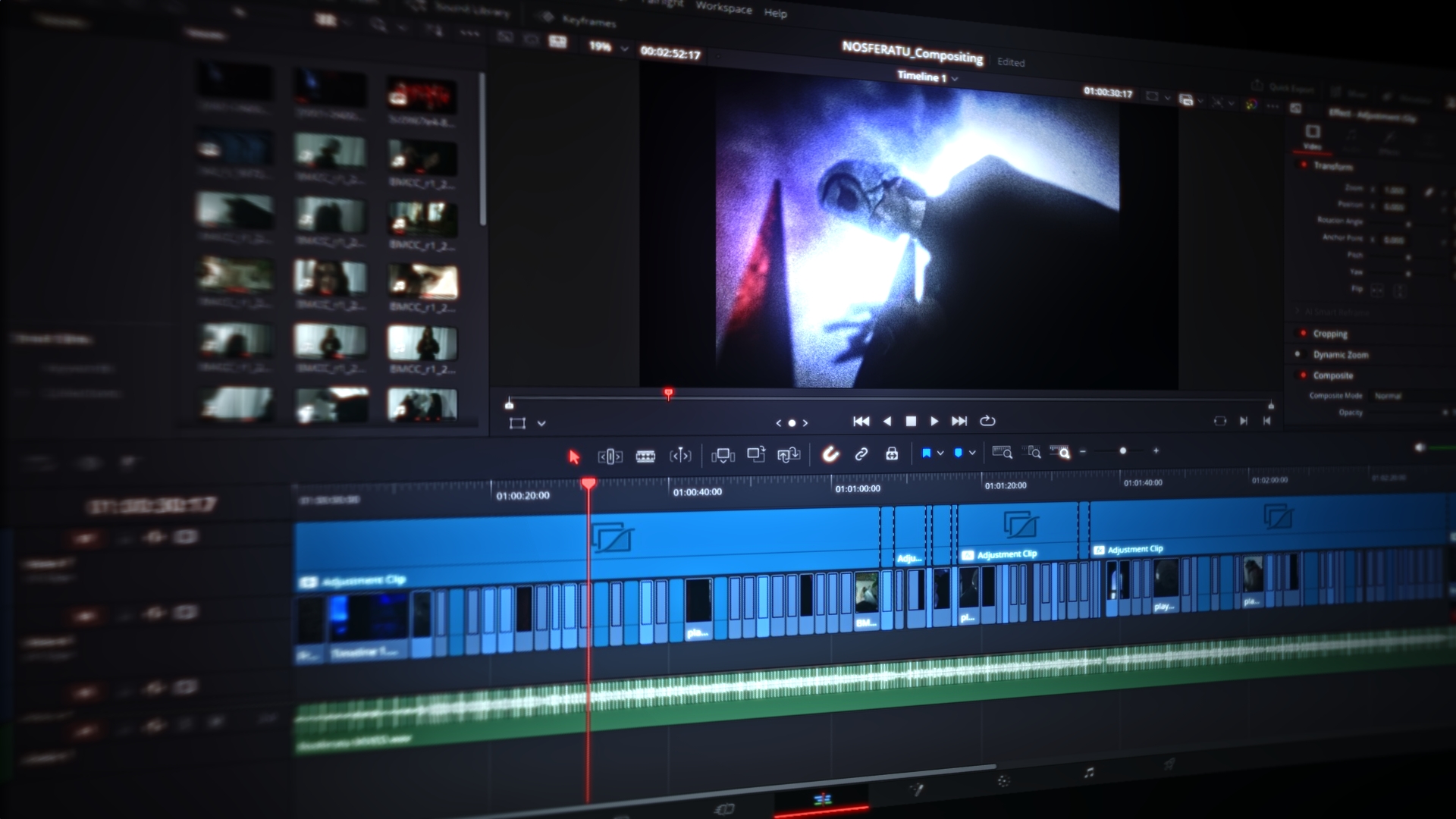Open the Fairlight page music note tab
Image resolution: width=1456 pixels, height=819 pixels.
pyautogui.click(x=1089, y=773)
